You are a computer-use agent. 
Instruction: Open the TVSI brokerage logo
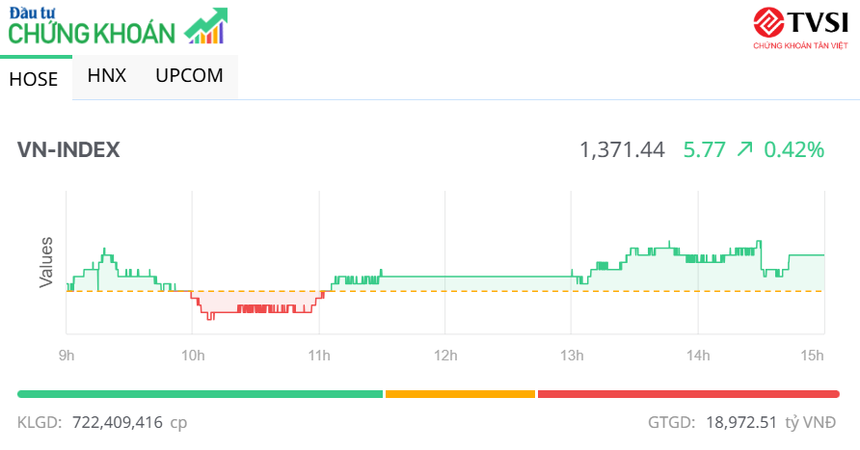tap(799, 29)
